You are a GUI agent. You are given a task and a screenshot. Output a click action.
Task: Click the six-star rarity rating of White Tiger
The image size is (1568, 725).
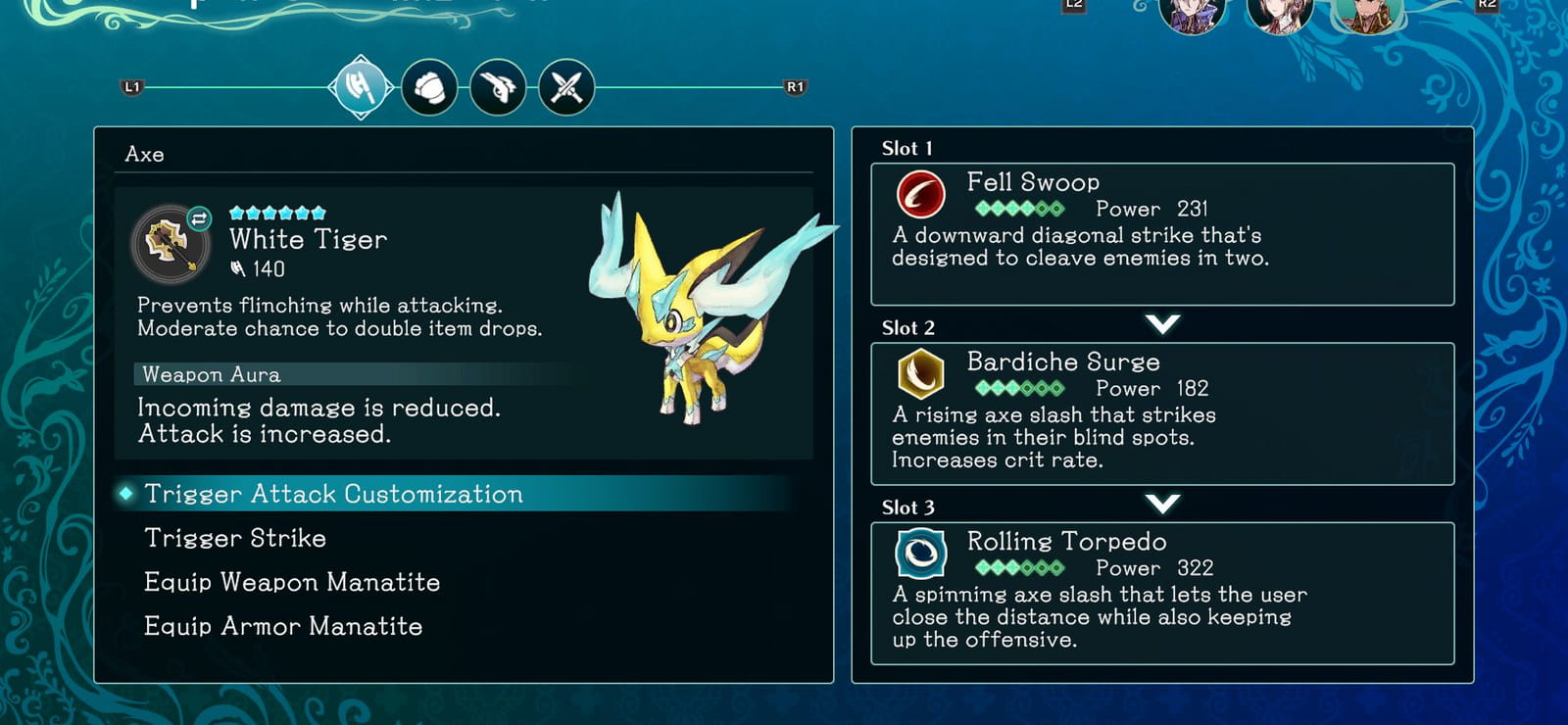(x=277, y=213)
